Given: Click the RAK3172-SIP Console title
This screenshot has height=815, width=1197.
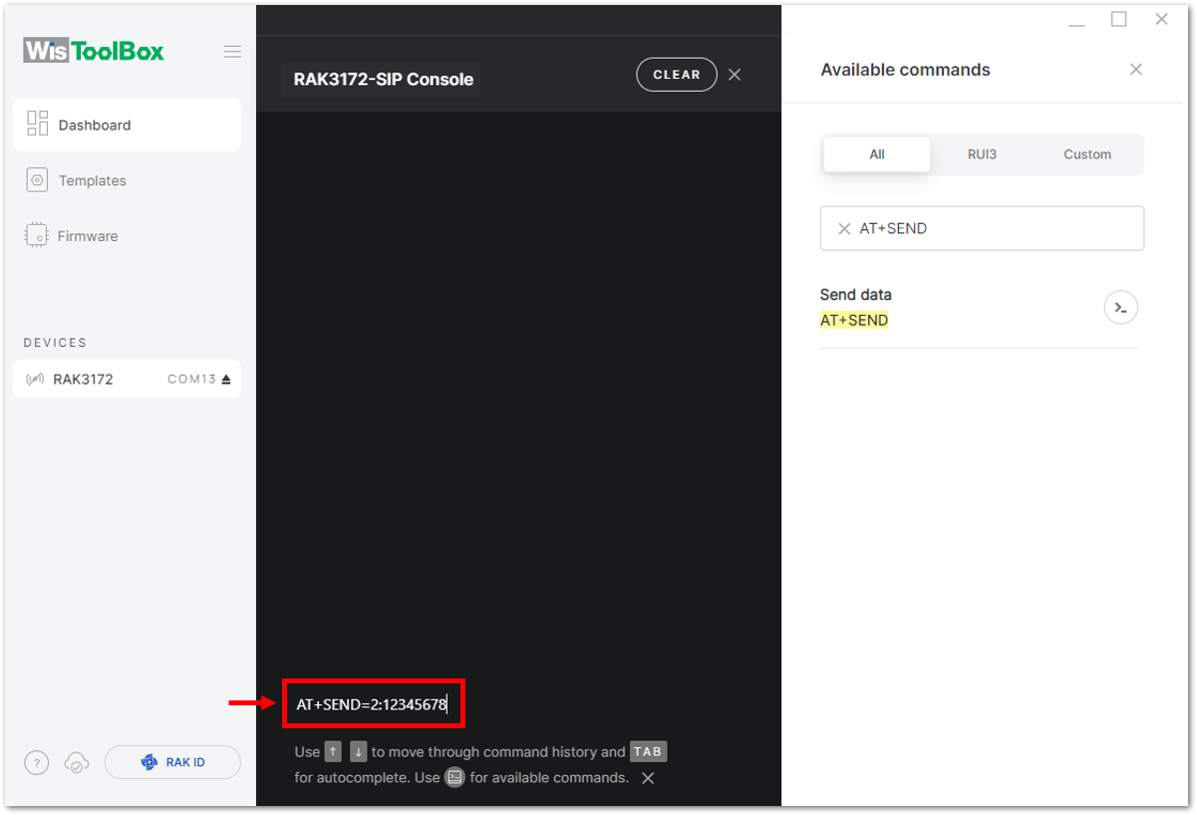Looking at the screenshot, I should (383, 79).
